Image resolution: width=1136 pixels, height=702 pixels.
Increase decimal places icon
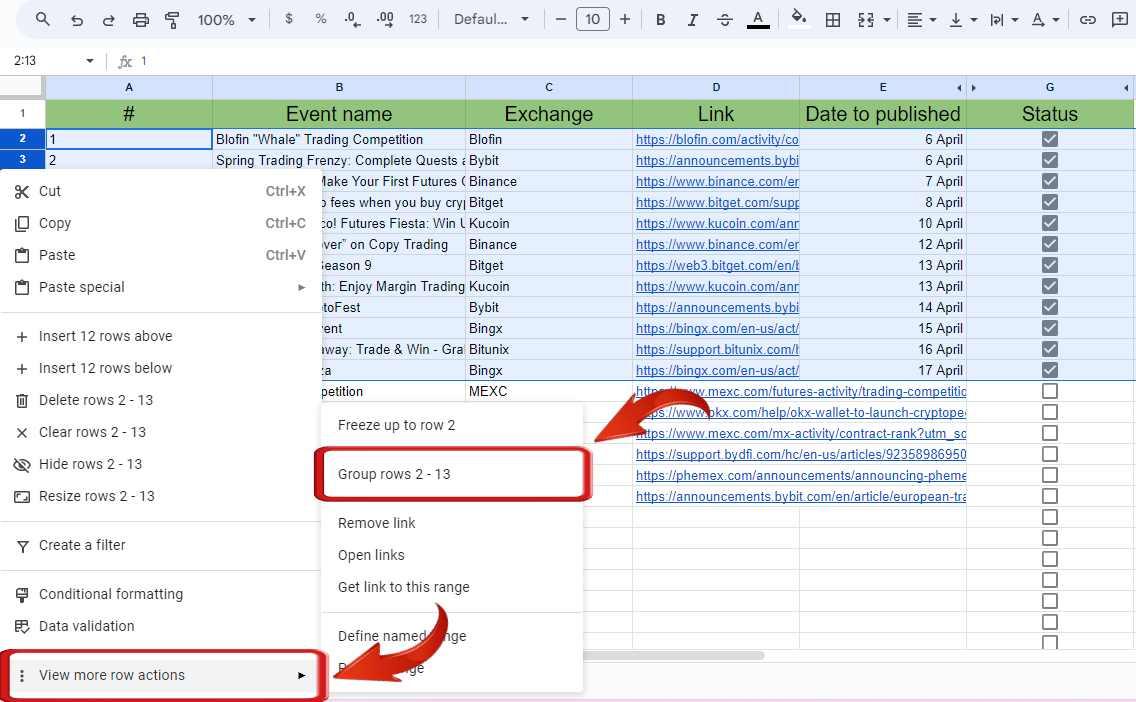tap(385, 20)
